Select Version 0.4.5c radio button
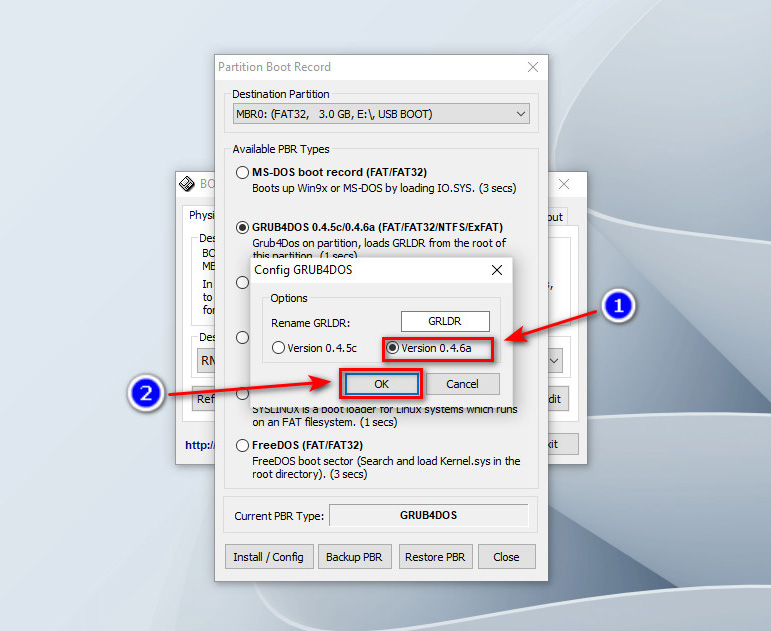 click(x=278, y=348)
